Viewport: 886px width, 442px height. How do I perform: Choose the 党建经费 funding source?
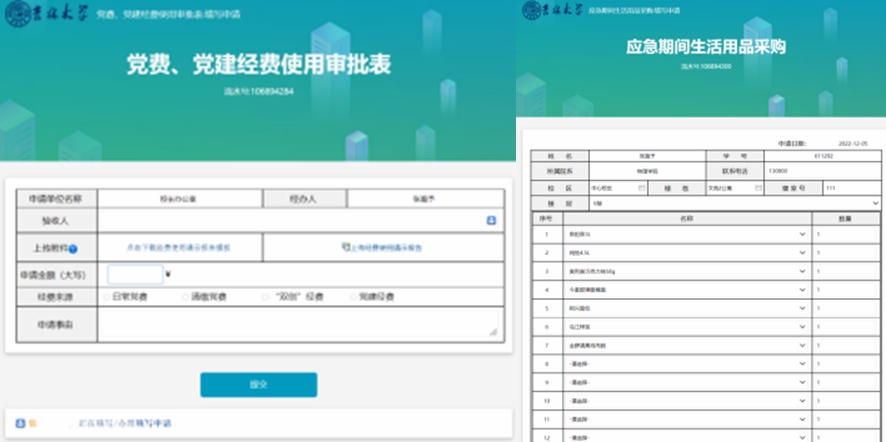352,297
